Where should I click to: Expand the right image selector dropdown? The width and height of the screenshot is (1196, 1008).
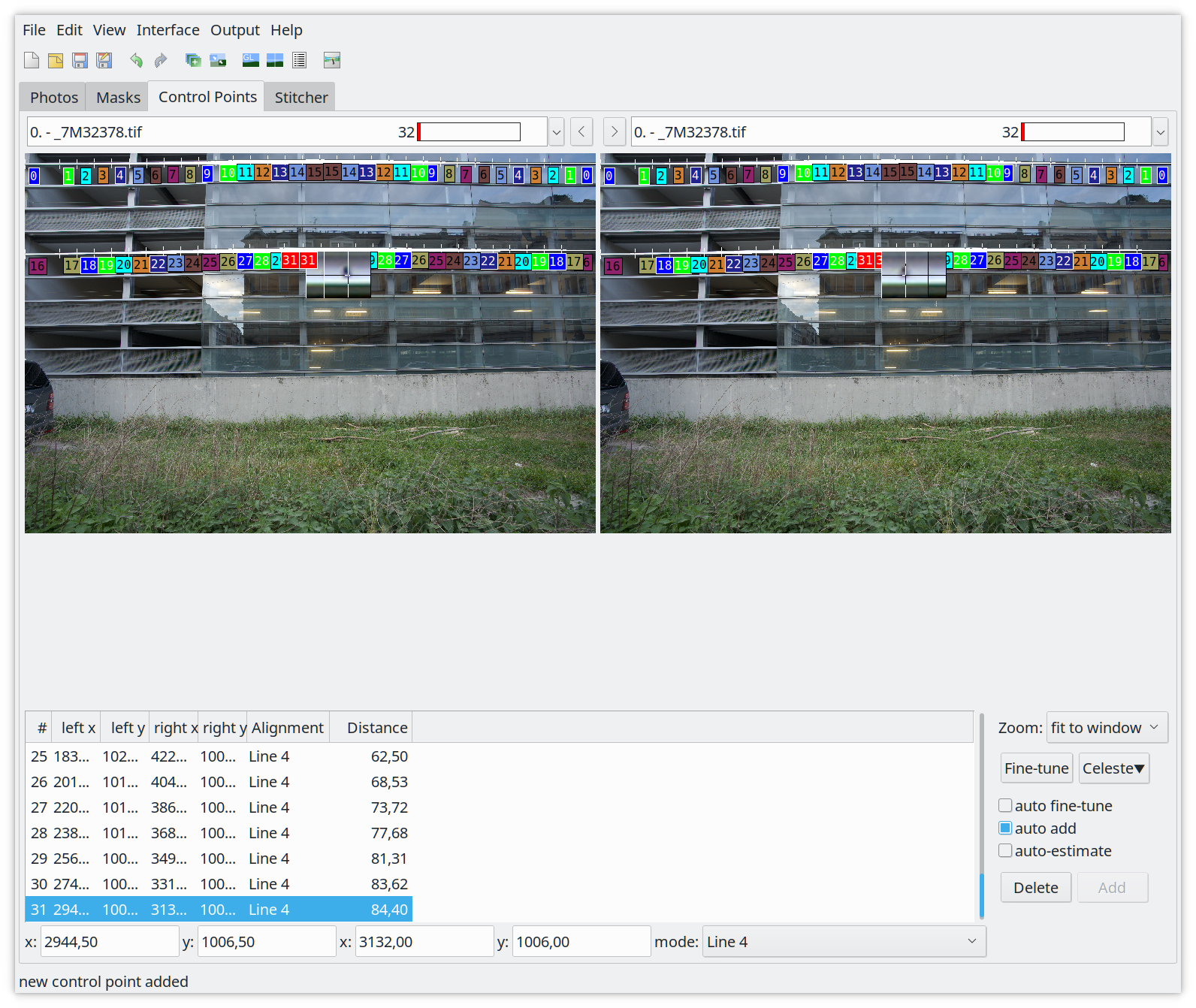pyautogui.click(x=1161, y=132)
